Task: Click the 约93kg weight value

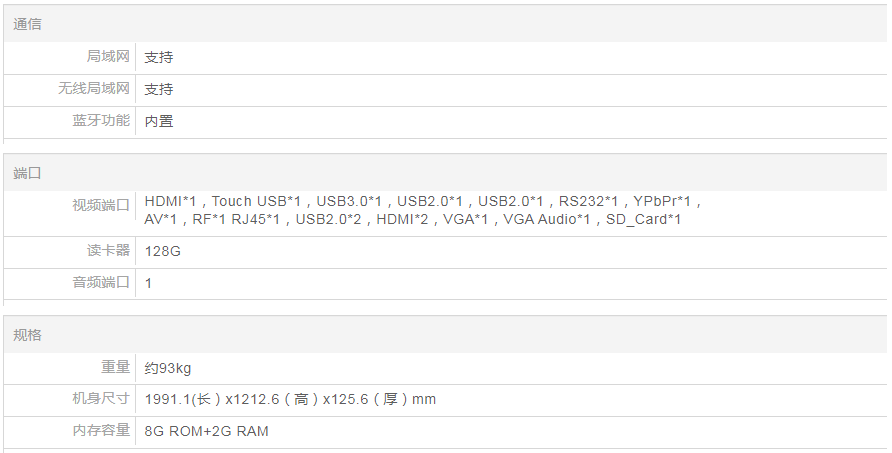Action: tap(168, 368)
